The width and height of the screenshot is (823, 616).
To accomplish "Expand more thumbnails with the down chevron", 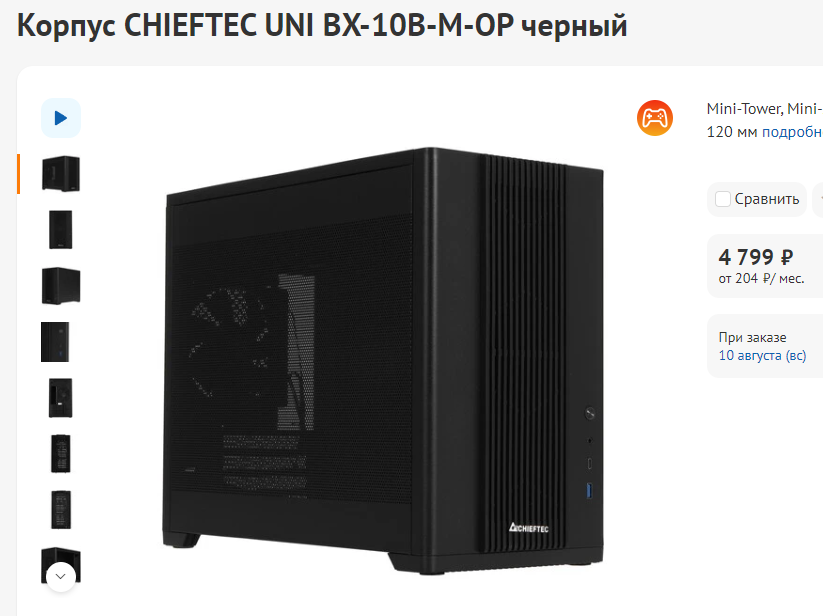I will [60, 577].
